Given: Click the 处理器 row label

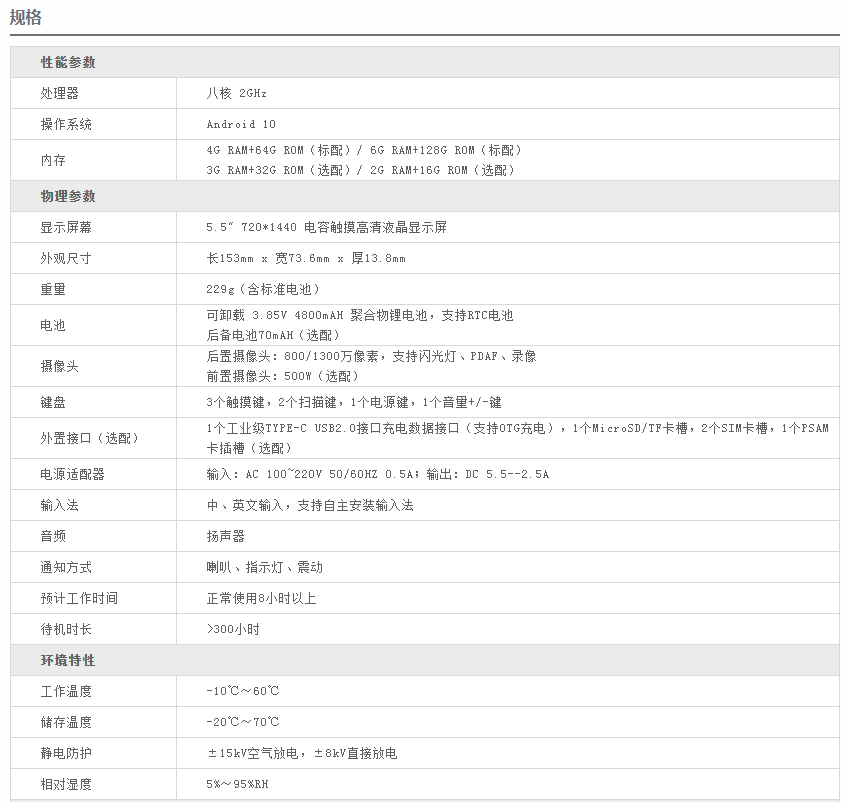Looking at the screenshot, I should 60,93.
